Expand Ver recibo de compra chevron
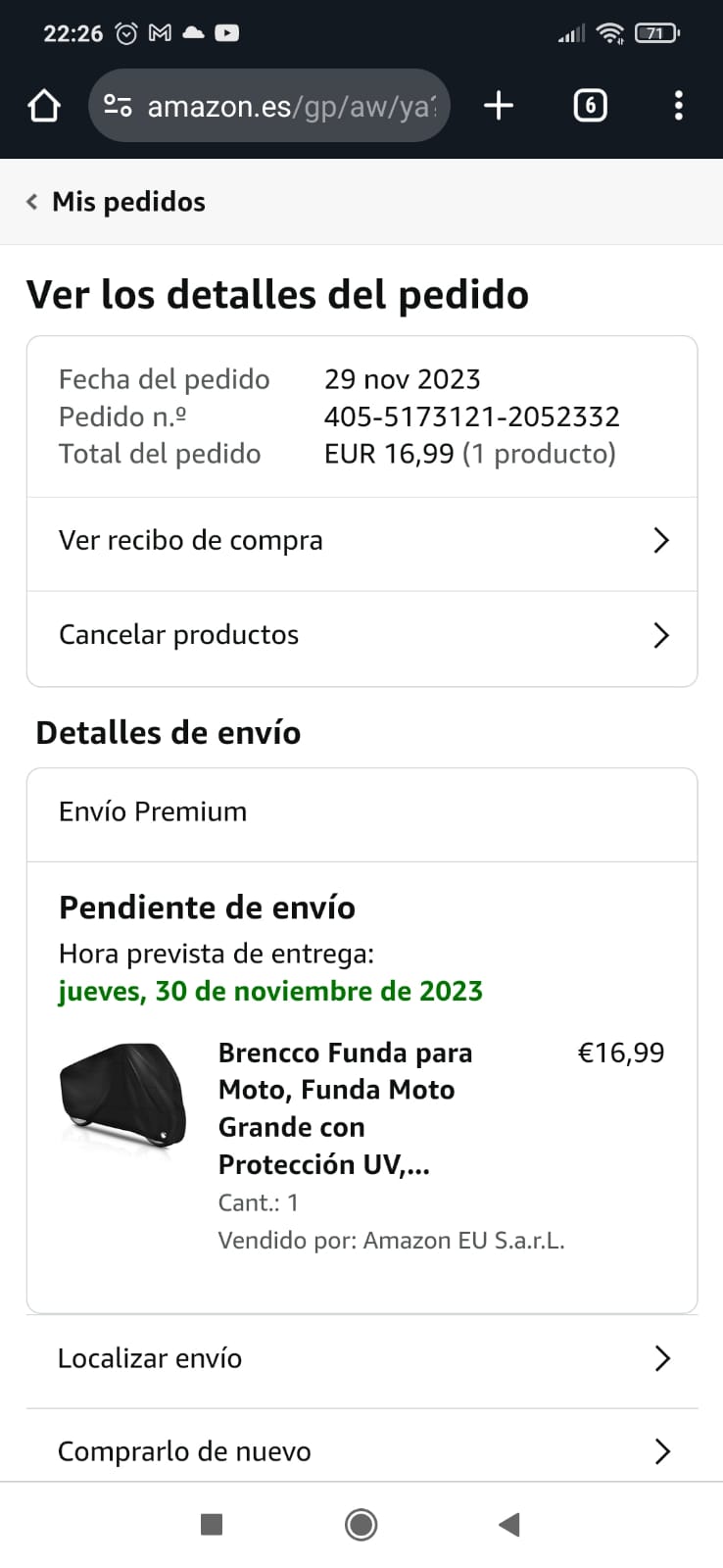The width and height of the screenshot is (723, 1568). [661, 540]
